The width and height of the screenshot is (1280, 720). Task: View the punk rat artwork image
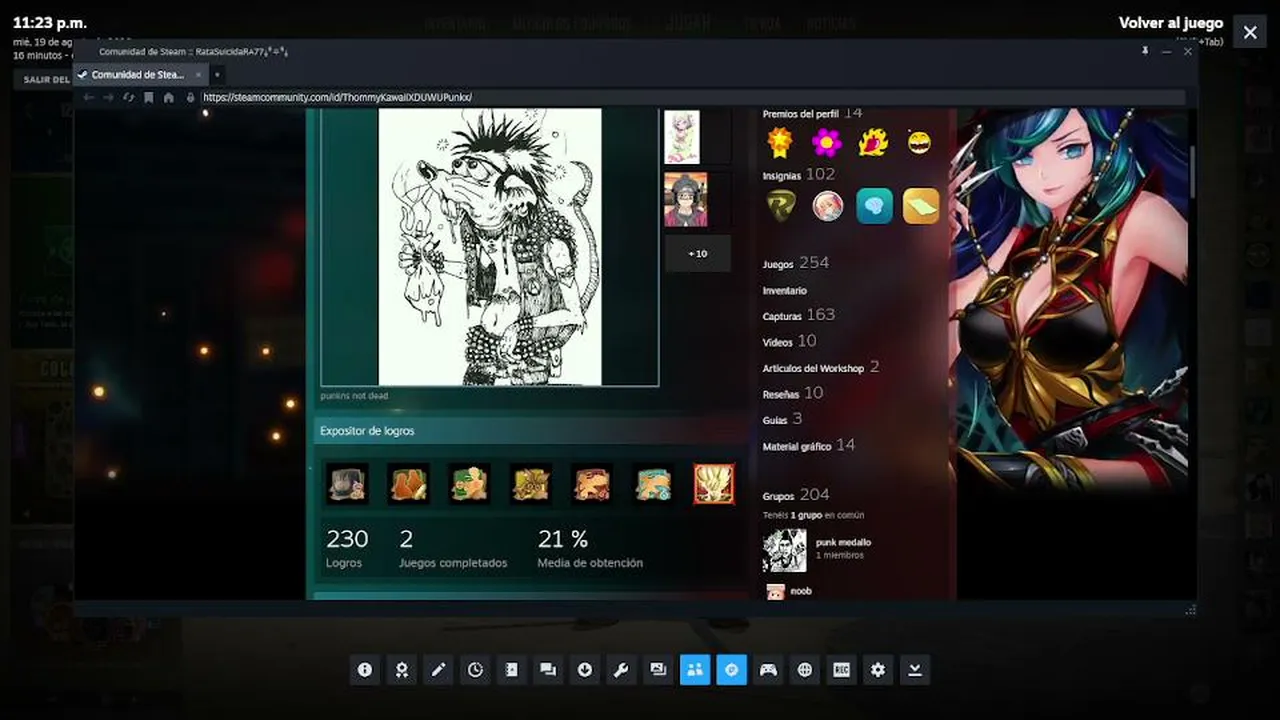coord(490,246)
